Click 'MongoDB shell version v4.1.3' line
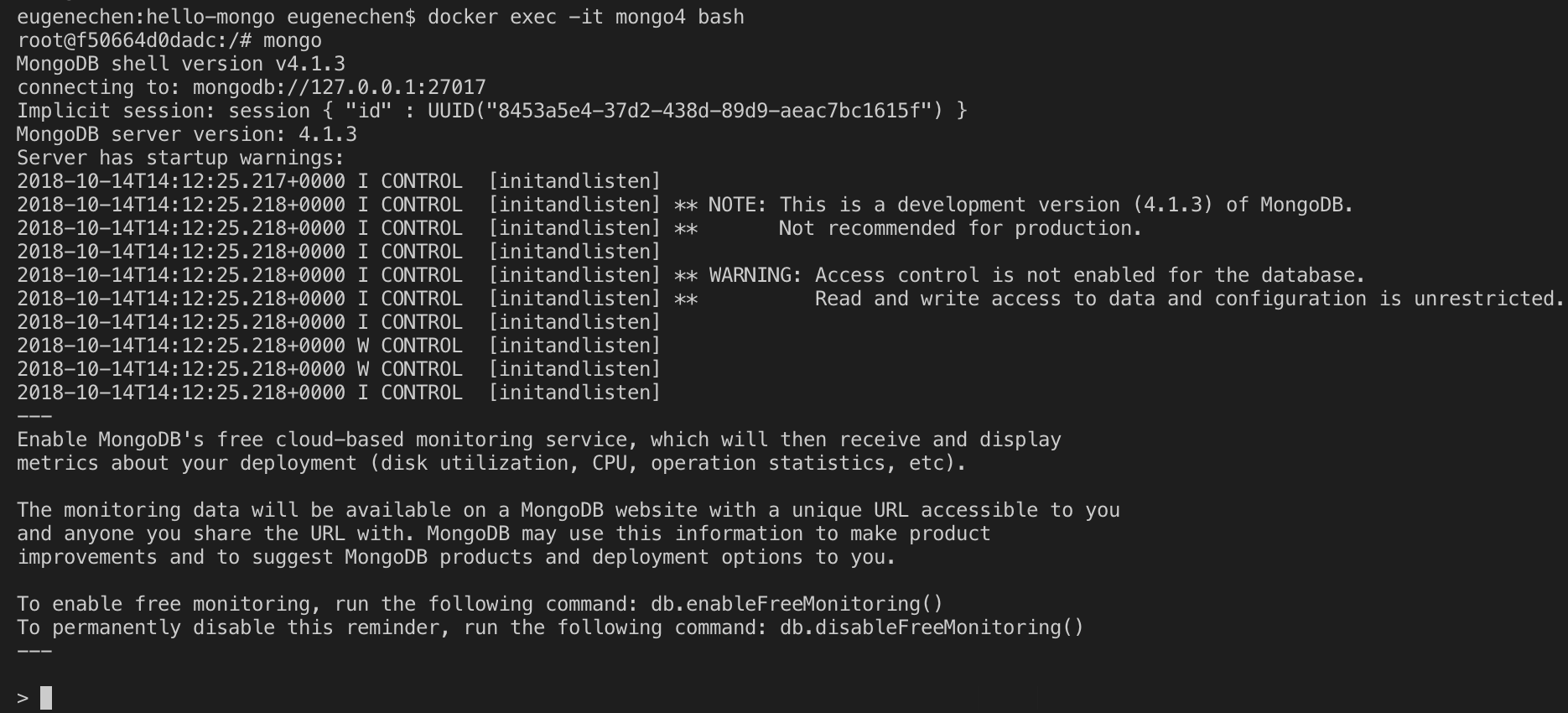Screen dimensions: 1568x713 180,64
